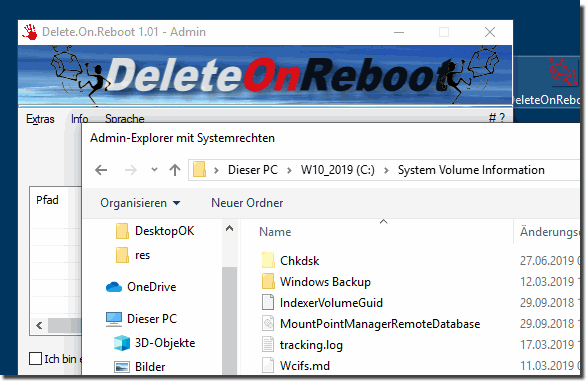The height and width of the screenshot is (382, 587).
Task: Select DesktopOK folder in navigation tree
Action: coord(165,231)
